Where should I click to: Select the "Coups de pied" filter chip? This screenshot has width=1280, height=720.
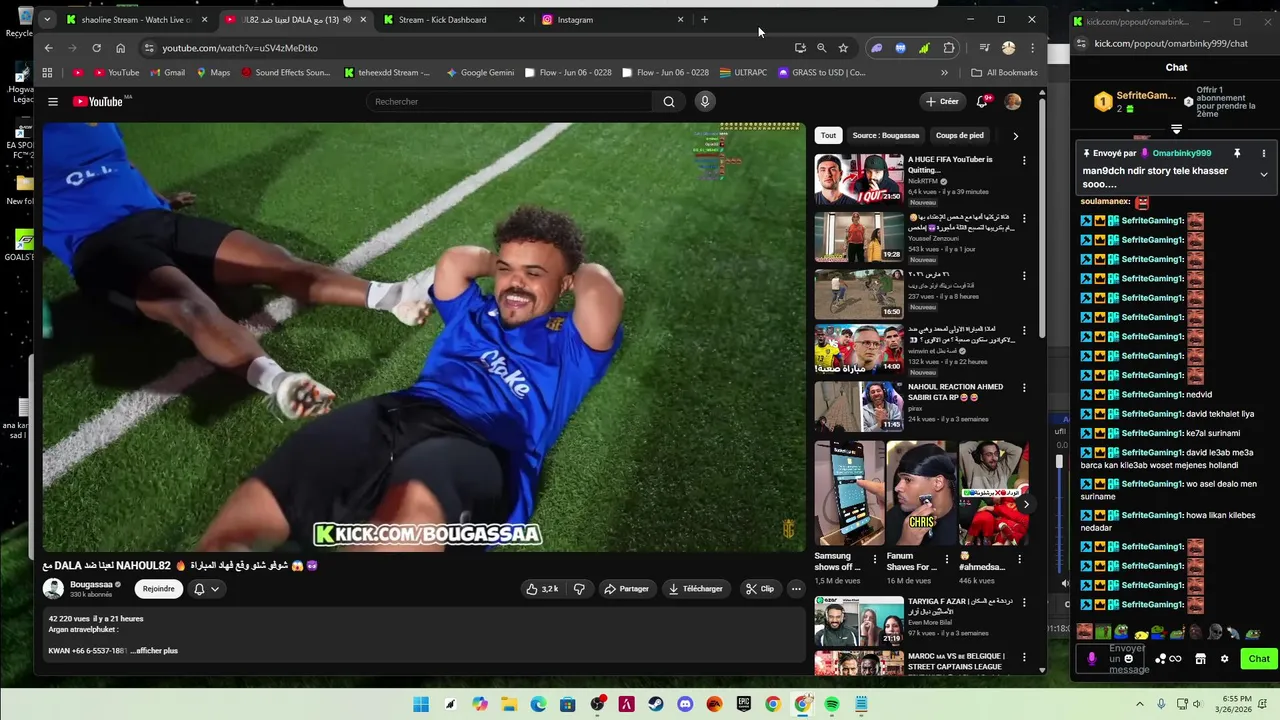[959, 135]
